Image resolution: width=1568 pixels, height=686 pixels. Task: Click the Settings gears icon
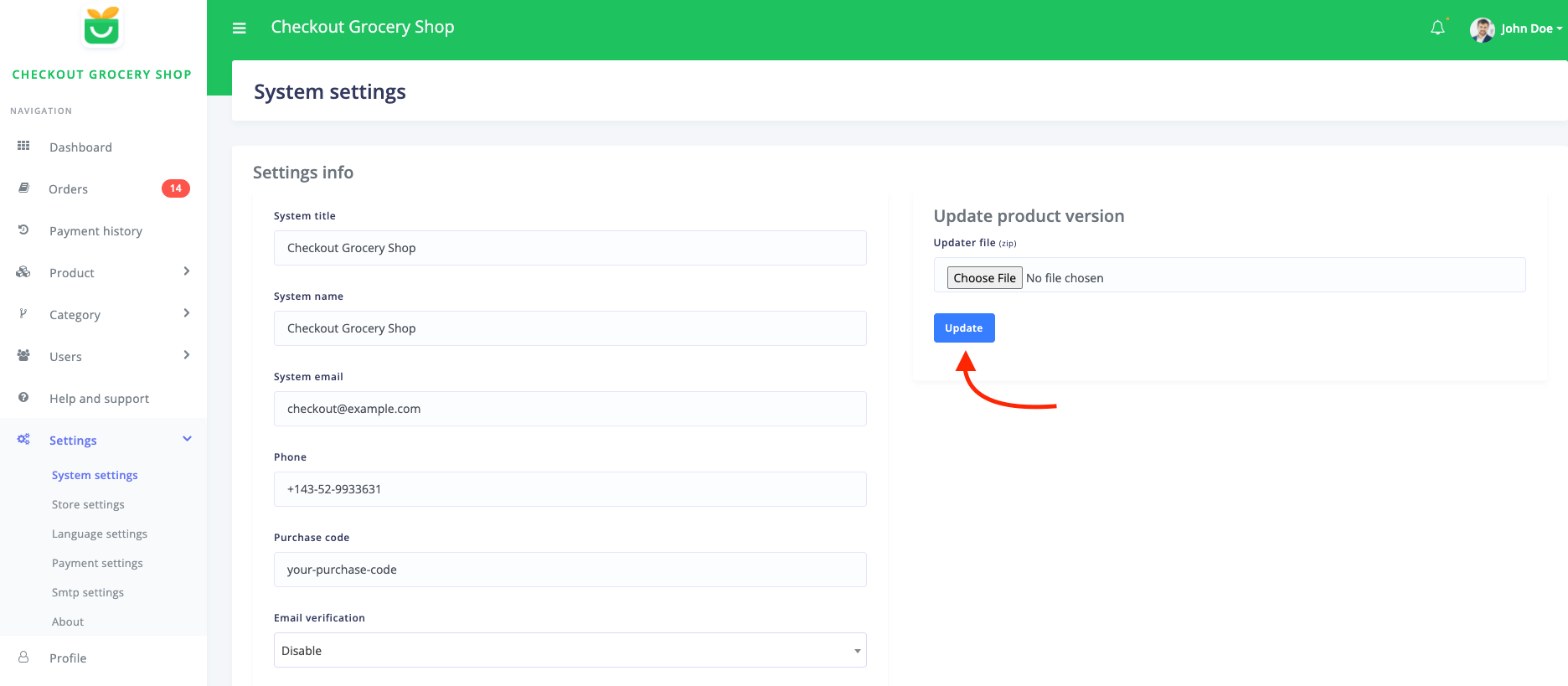pyautogui.click(x=23, y=439)
